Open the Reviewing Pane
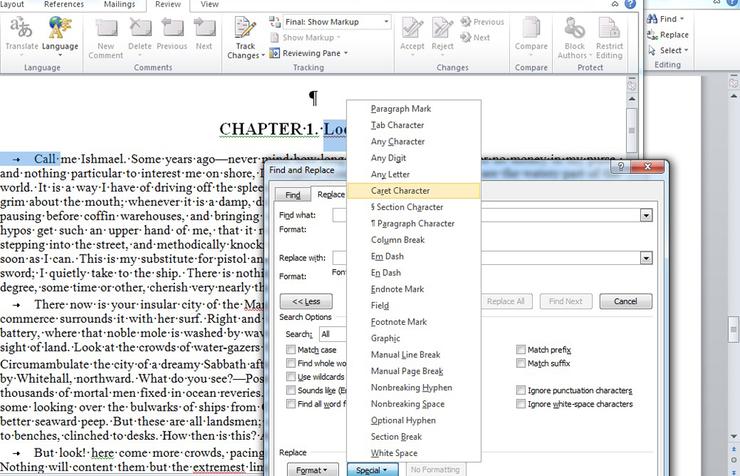 [x=309, y=53]
